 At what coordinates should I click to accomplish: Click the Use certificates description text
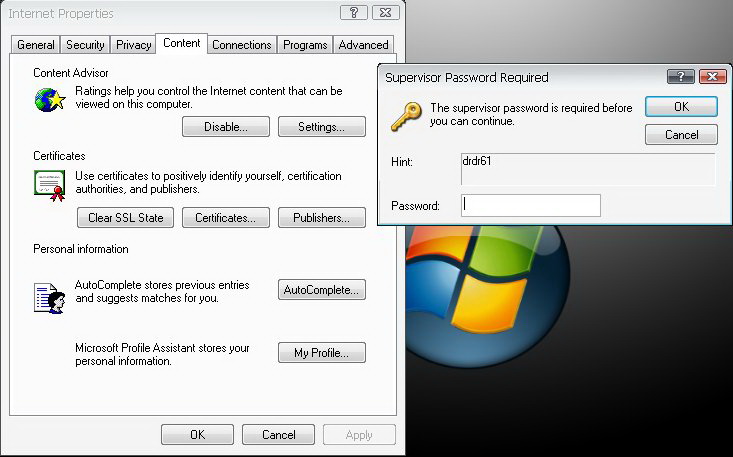[208, 183]
